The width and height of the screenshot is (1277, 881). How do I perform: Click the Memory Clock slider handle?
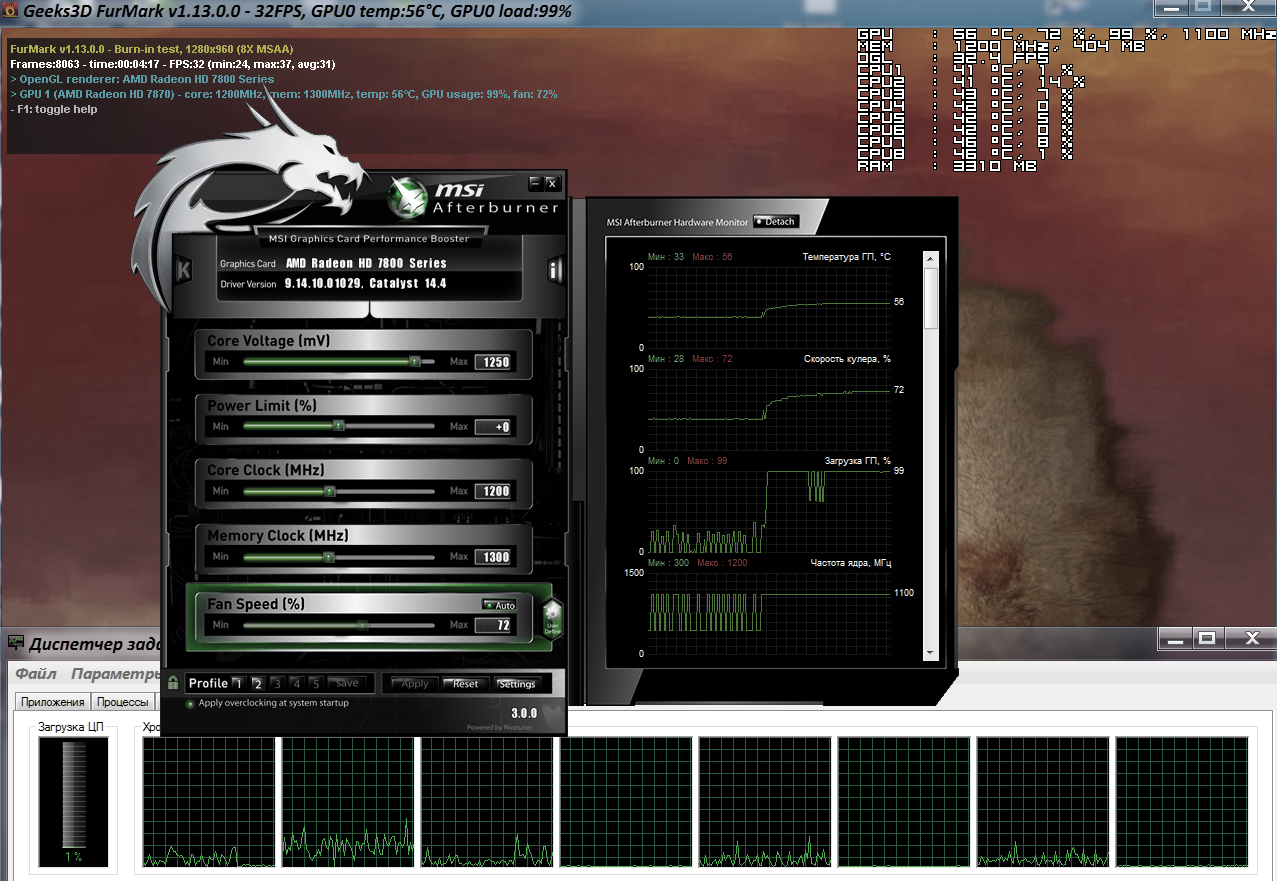click(x=328, y=556)
